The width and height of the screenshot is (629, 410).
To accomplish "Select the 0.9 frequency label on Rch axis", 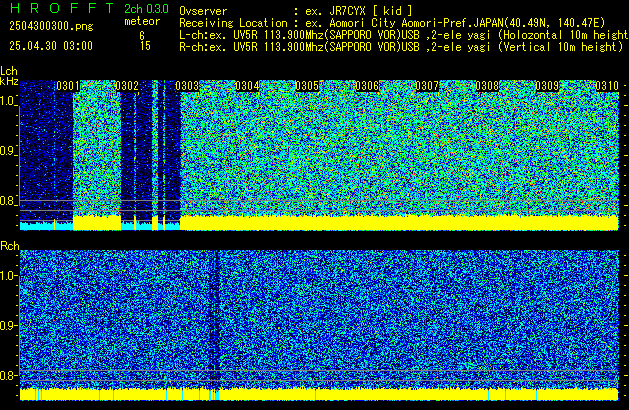I will coord(8,325).
